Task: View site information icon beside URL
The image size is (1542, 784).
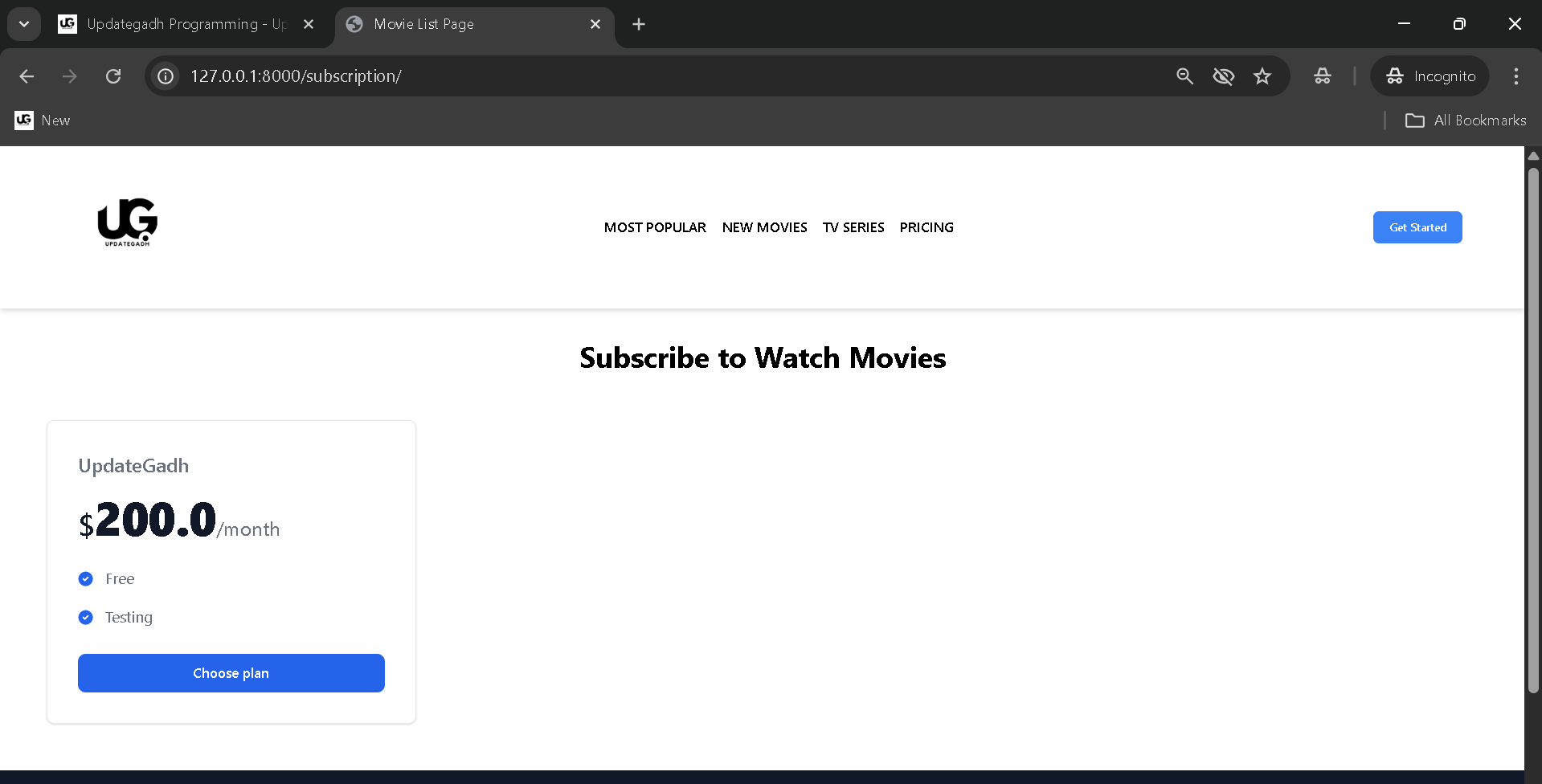Action: 166,76
